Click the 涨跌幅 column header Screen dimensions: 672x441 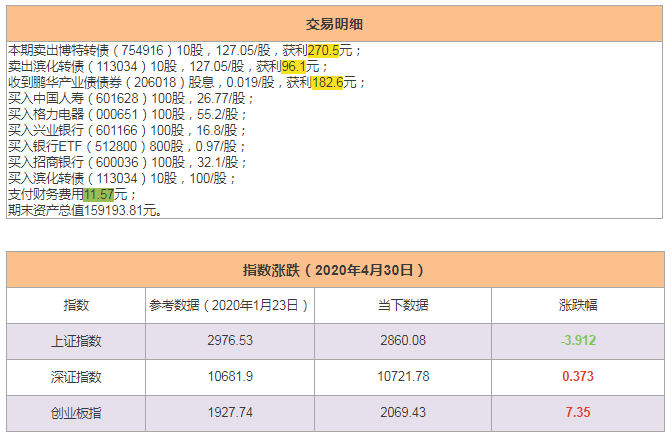coord(578,305)
